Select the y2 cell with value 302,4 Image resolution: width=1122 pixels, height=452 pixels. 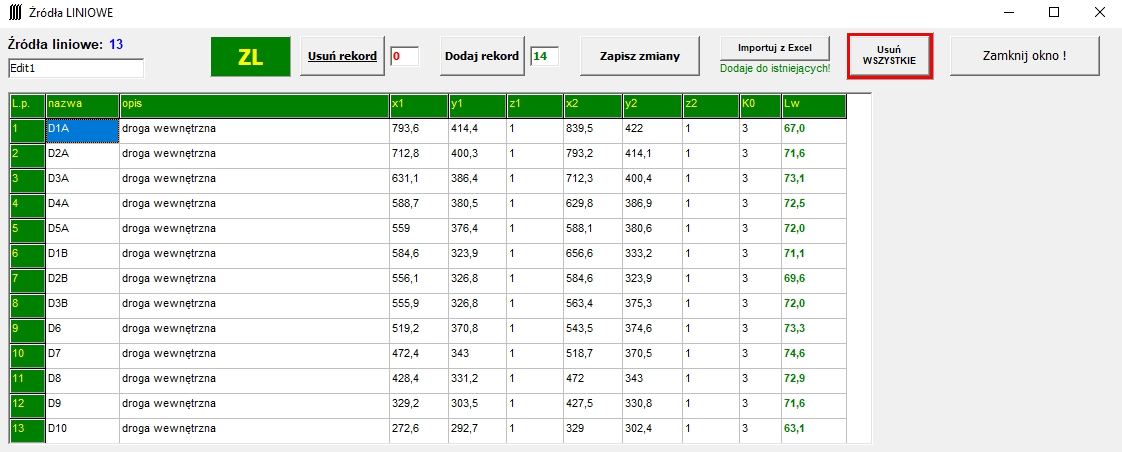point(651,429)
